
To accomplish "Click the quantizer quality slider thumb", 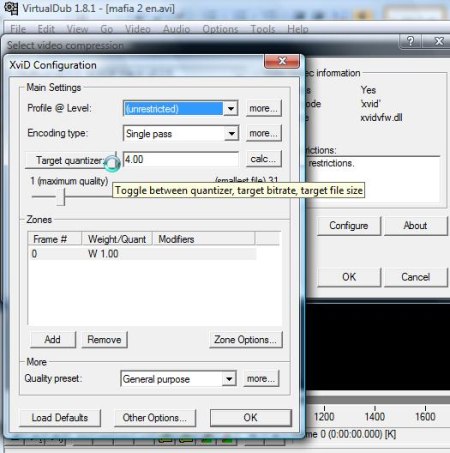I will coord(61,197).
